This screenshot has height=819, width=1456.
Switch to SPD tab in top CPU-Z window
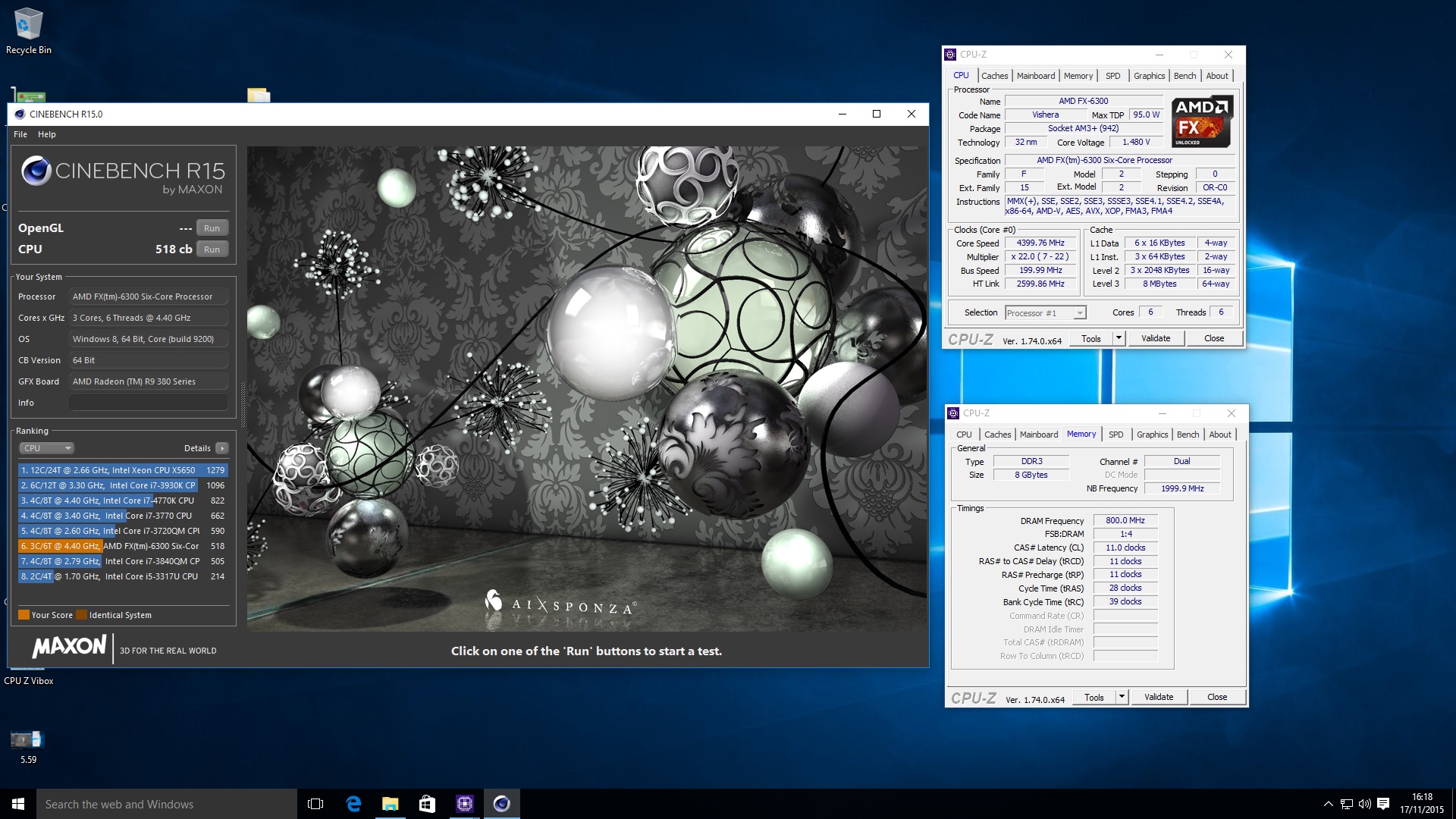pos(1112,76)
